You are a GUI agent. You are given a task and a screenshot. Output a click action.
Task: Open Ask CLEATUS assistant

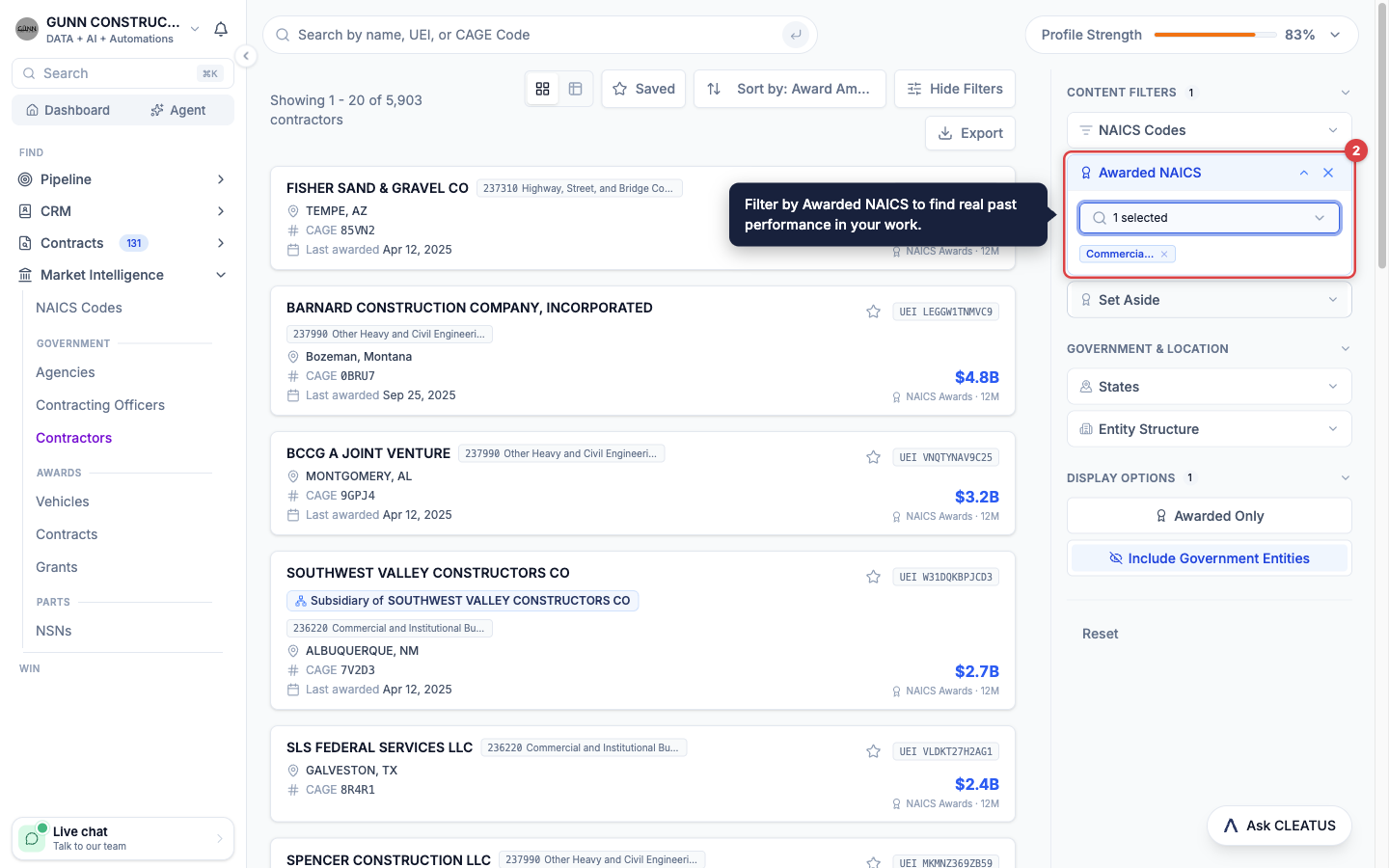1279,826
